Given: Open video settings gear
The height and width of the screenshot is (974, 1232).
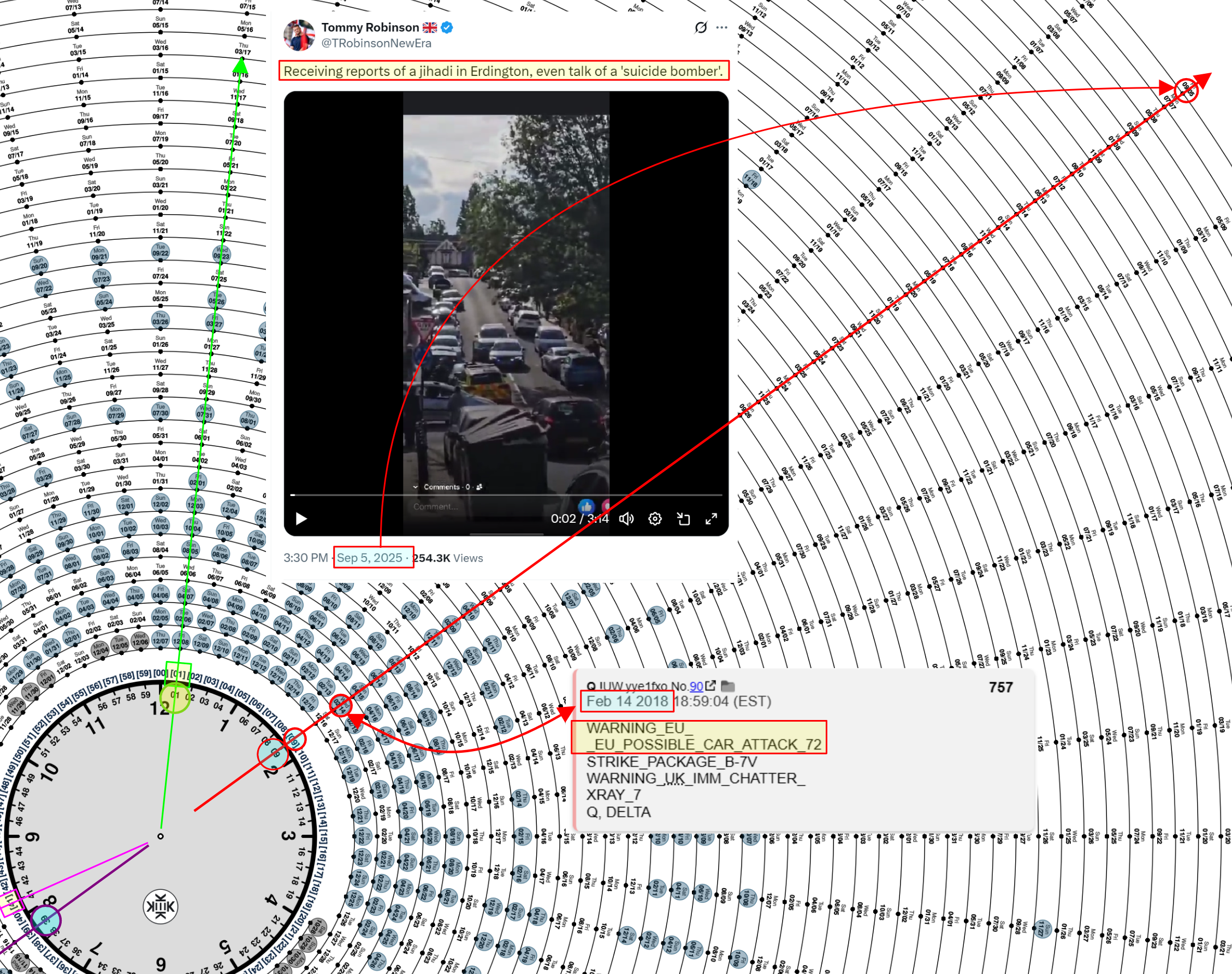Looking at the screenshot, I should coord(655,518).
